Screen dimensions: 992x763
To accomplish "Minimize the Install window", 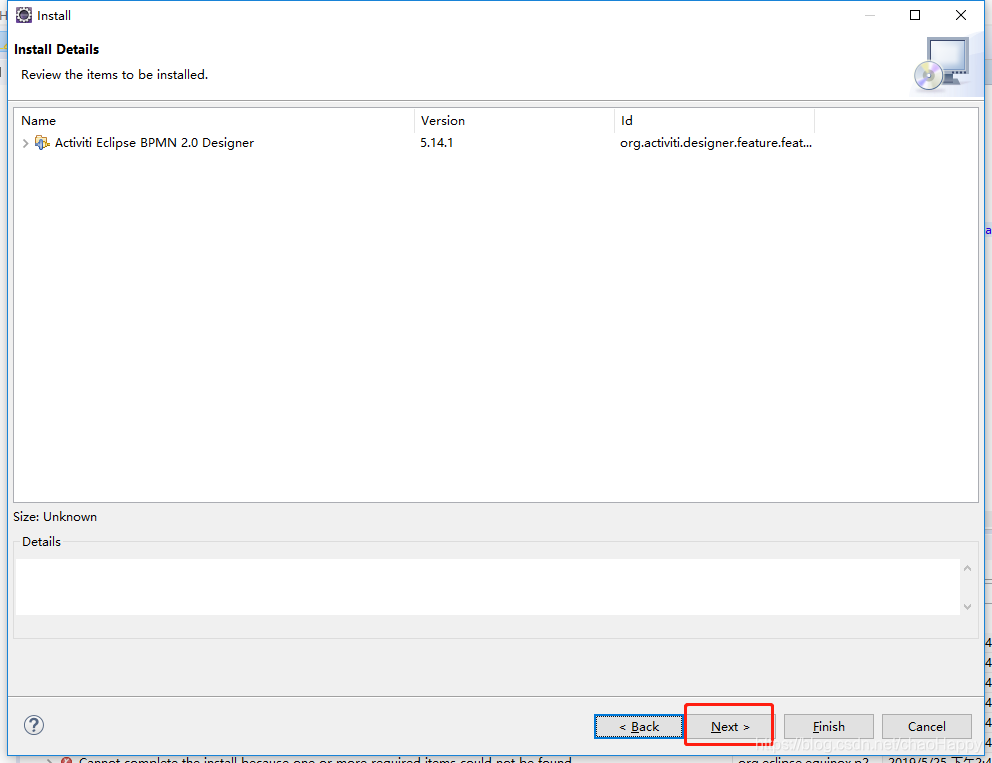I will 870,15.
